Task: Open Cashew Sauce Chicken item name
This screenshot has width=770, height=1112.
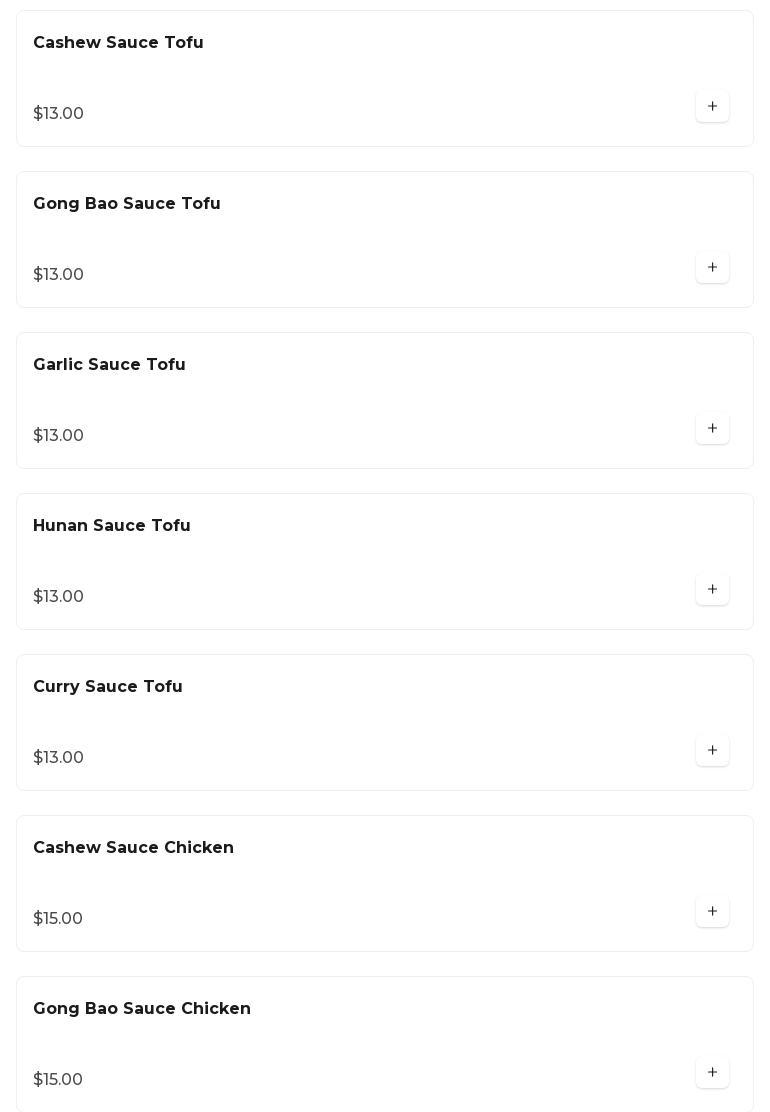Action: (x=133, y=848)
